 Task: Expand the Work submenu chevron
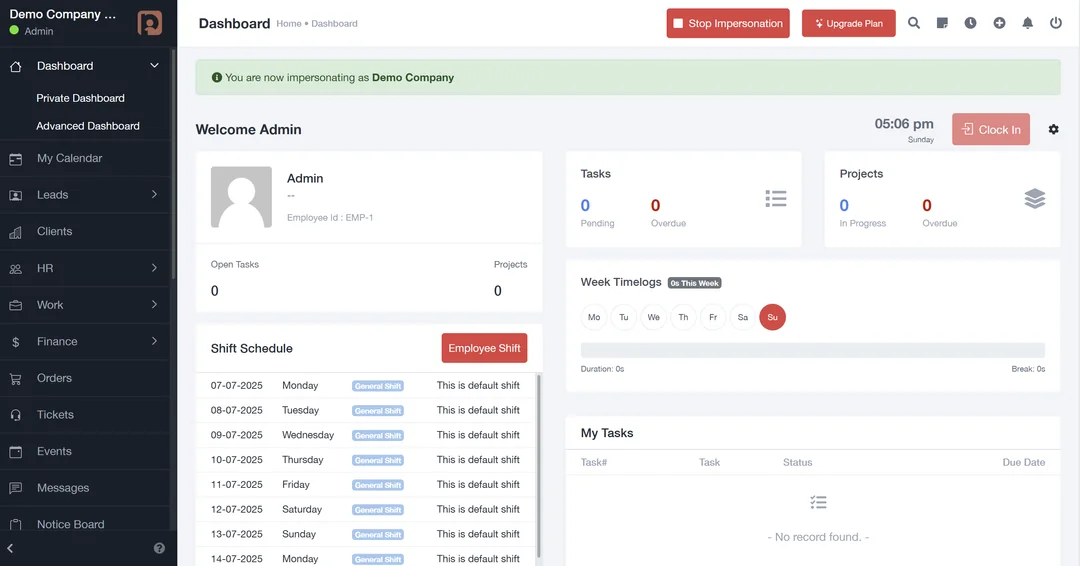tap(154, 304)
